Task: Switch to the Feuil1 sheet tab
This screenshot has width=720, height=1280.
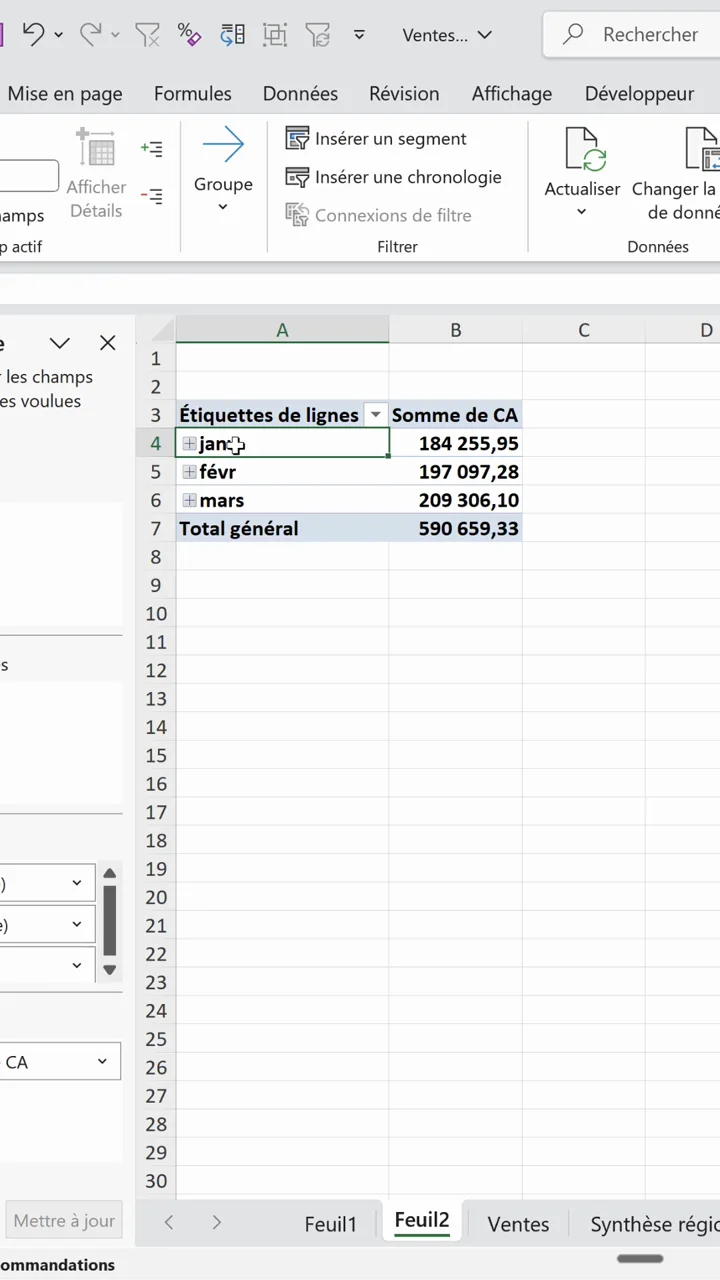Action: 330,1224
